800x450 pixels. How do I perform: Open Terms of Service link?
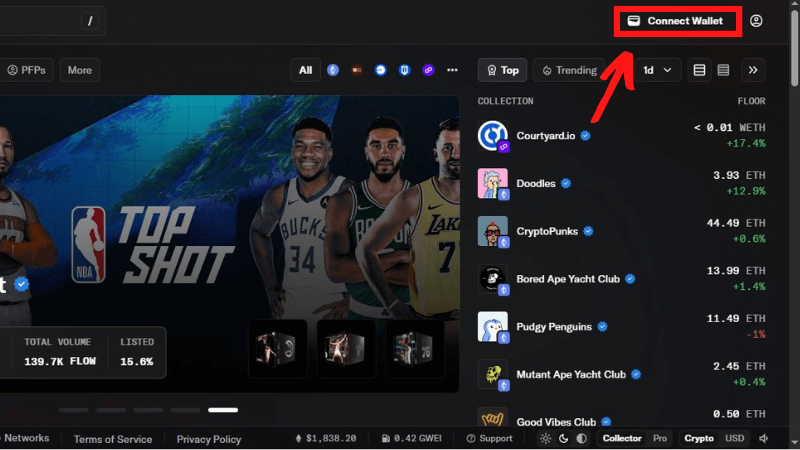[113, 439]
